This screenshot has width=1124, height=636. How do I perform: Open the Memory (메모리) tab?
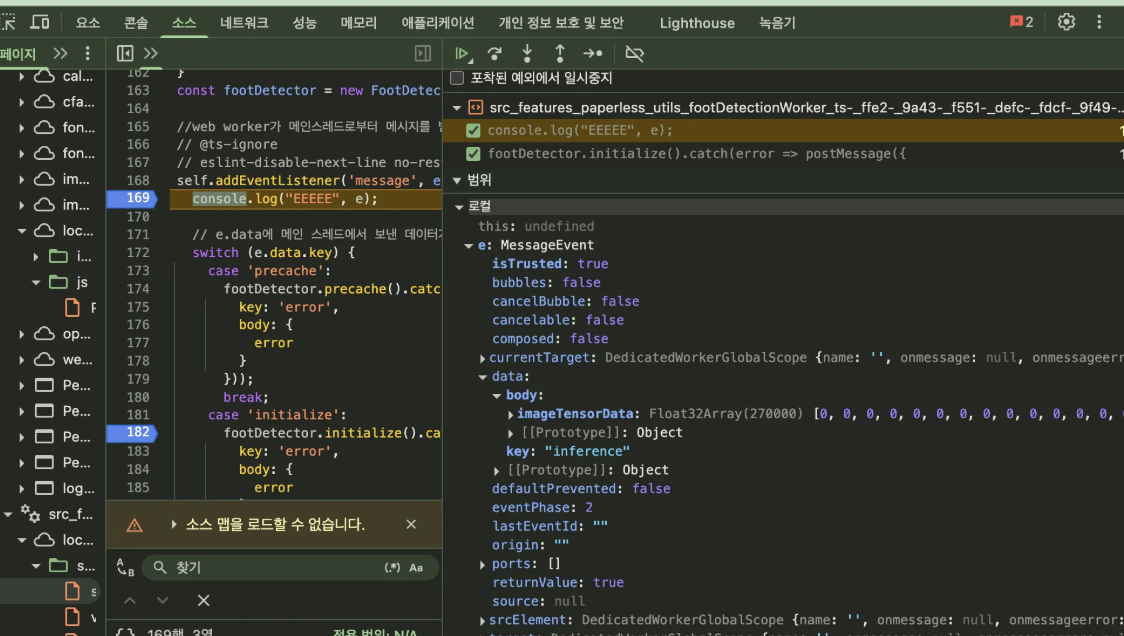click(x=359, y=22)
